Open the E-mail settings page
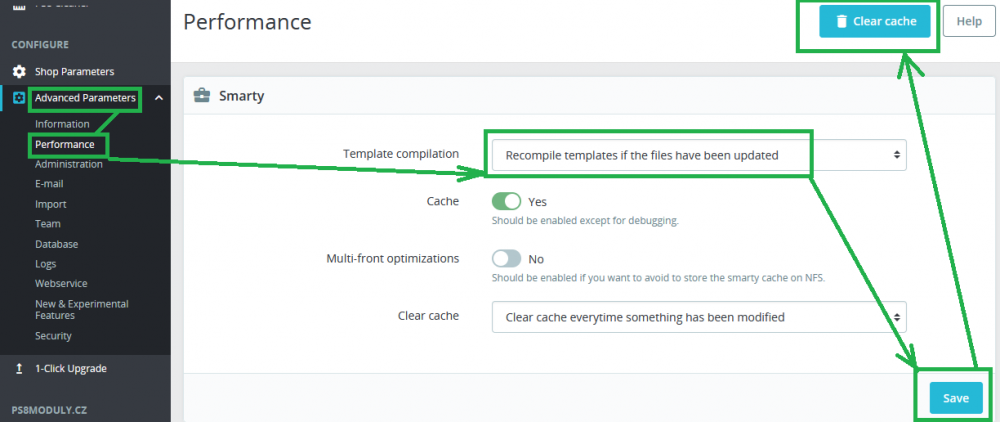1000x422 pixels. (x=49, y=184)
